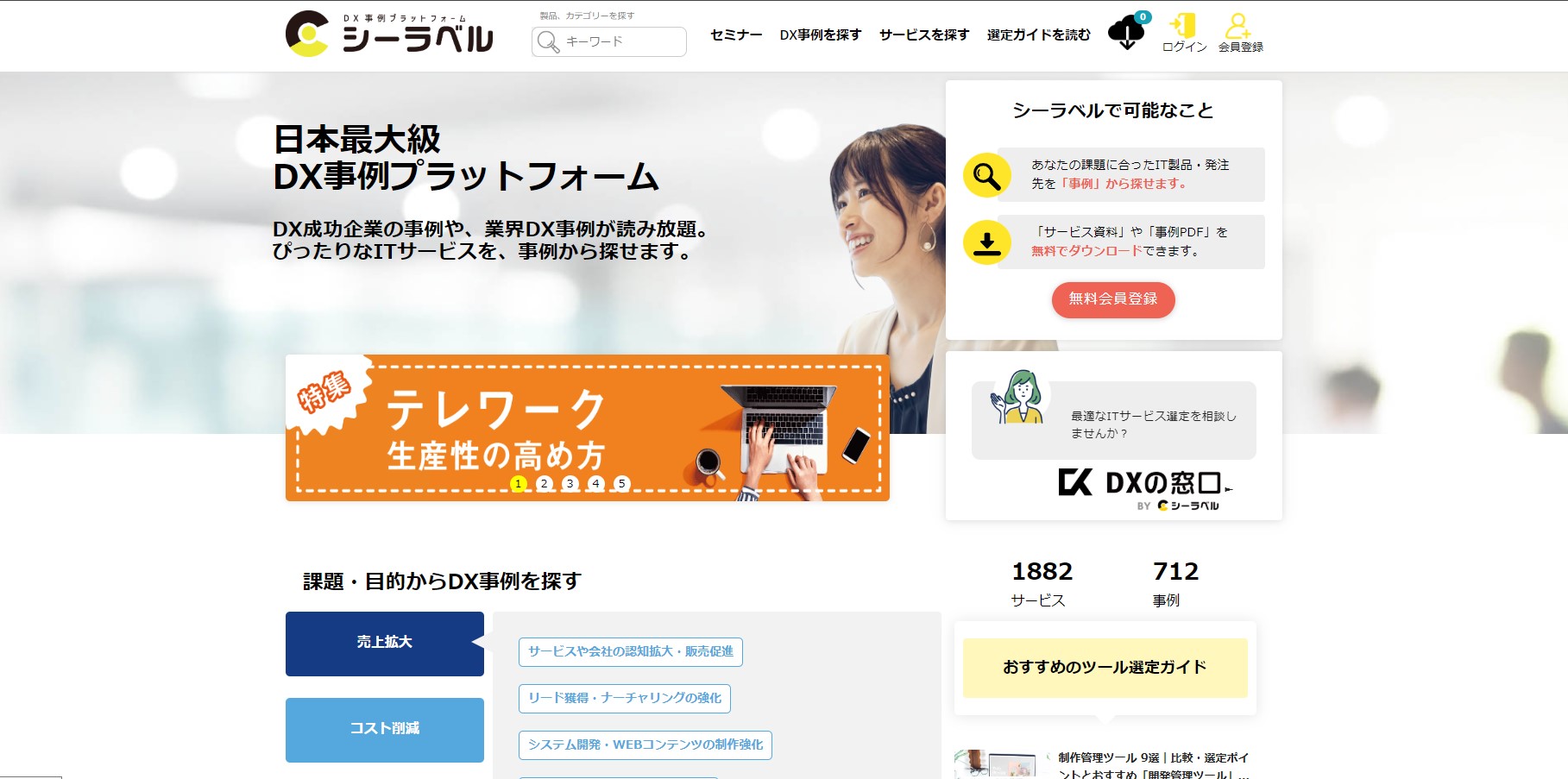Focus the キーワード search input field
This screenshot has width=1568, height=779.
pyautogui.click(x=609, y=41)
